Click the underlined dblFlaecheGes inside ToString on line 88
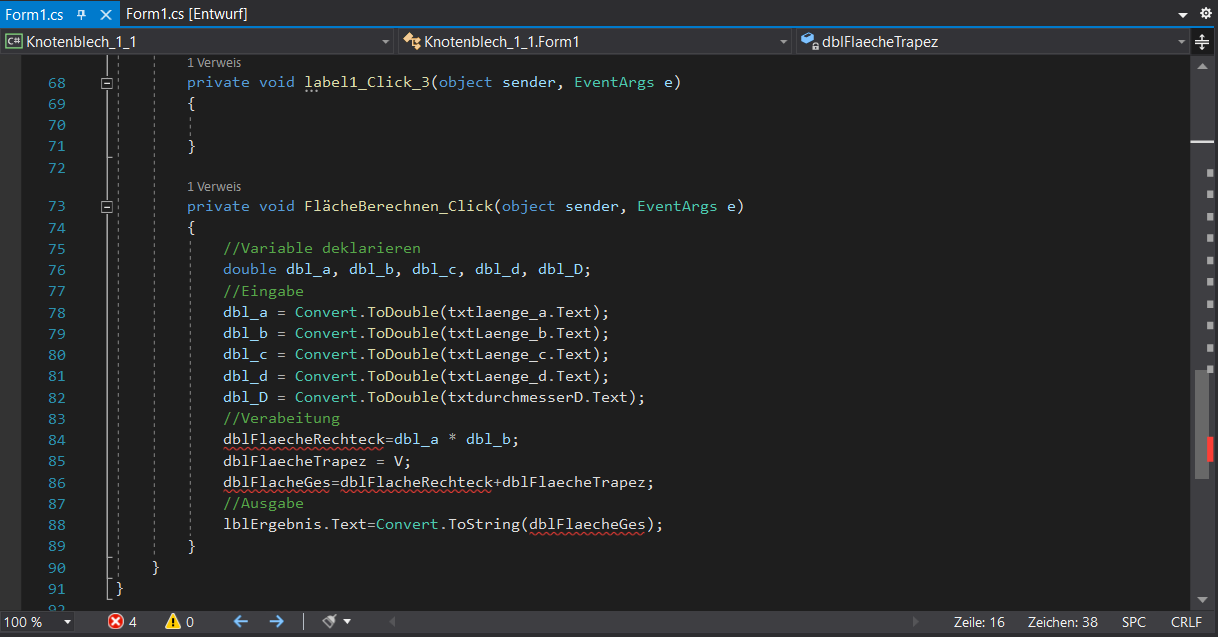 [588, 524]
